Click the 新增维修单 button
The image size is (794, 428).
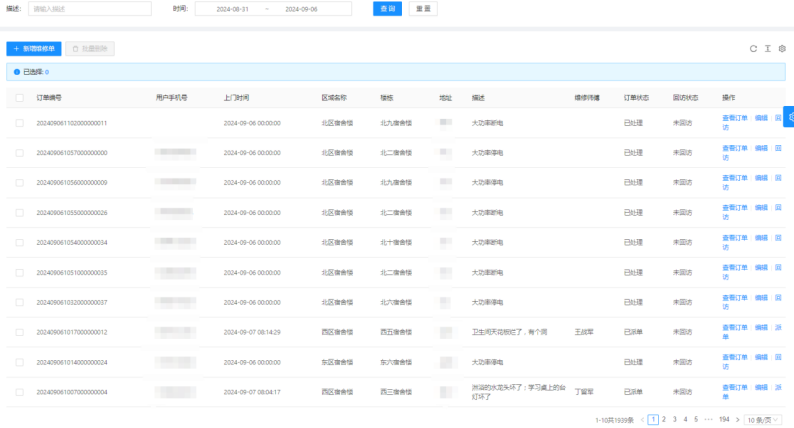click(34, 48)
